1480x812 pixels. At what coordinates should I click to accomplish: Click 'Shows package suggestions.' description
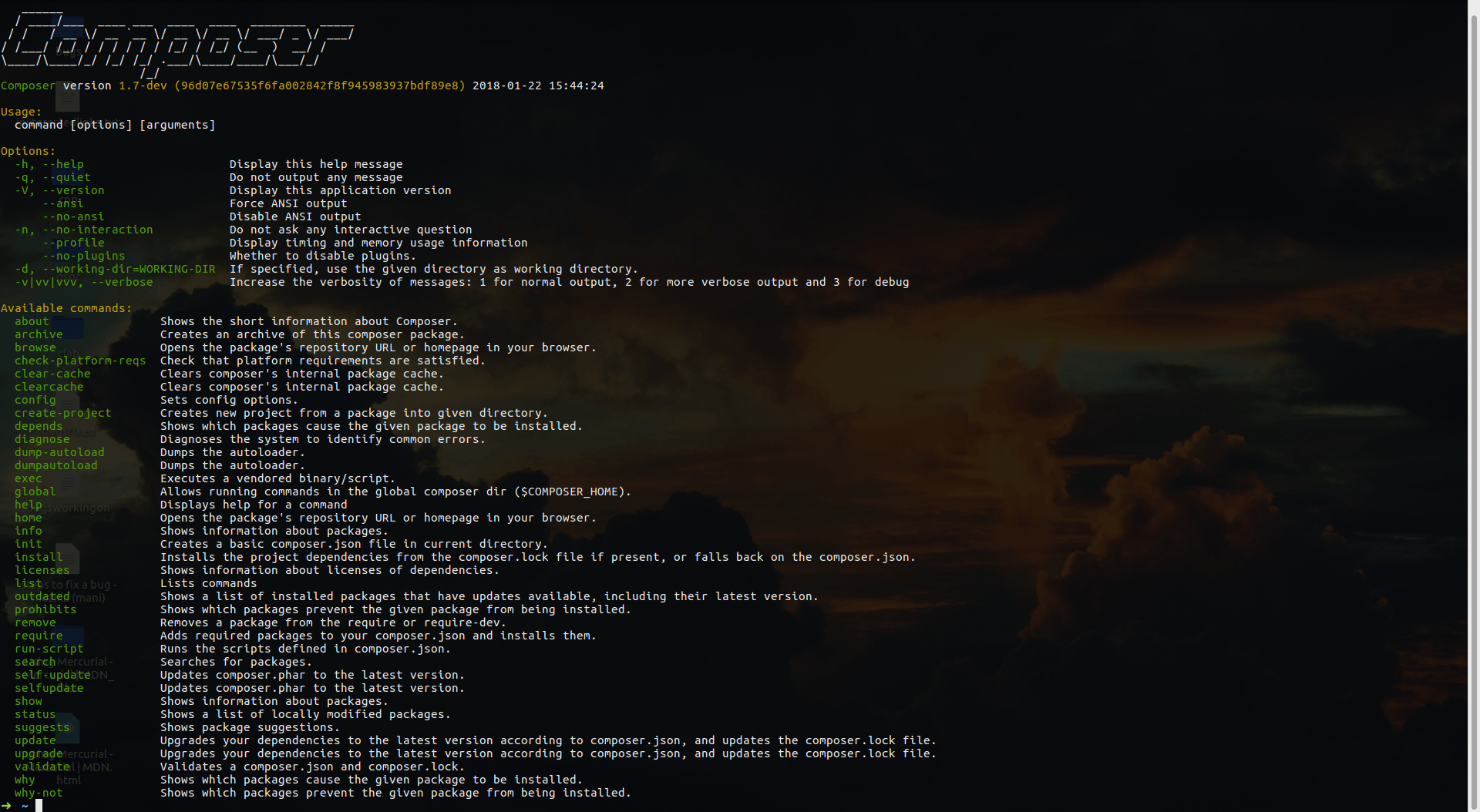250,727
